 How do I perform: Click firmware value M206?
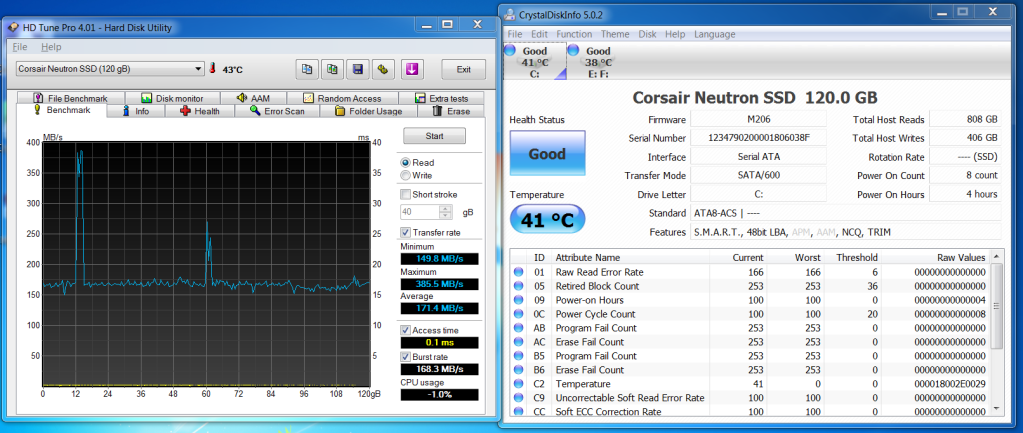click(757, 119)
